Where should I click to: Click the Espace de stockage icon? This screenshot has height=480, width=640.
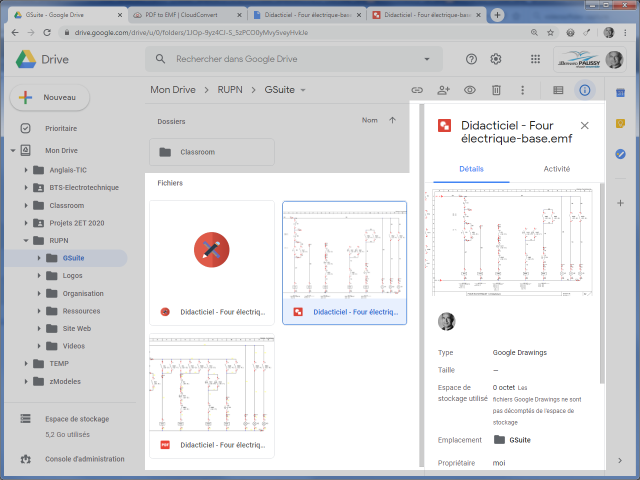click(x=25, y=419)
